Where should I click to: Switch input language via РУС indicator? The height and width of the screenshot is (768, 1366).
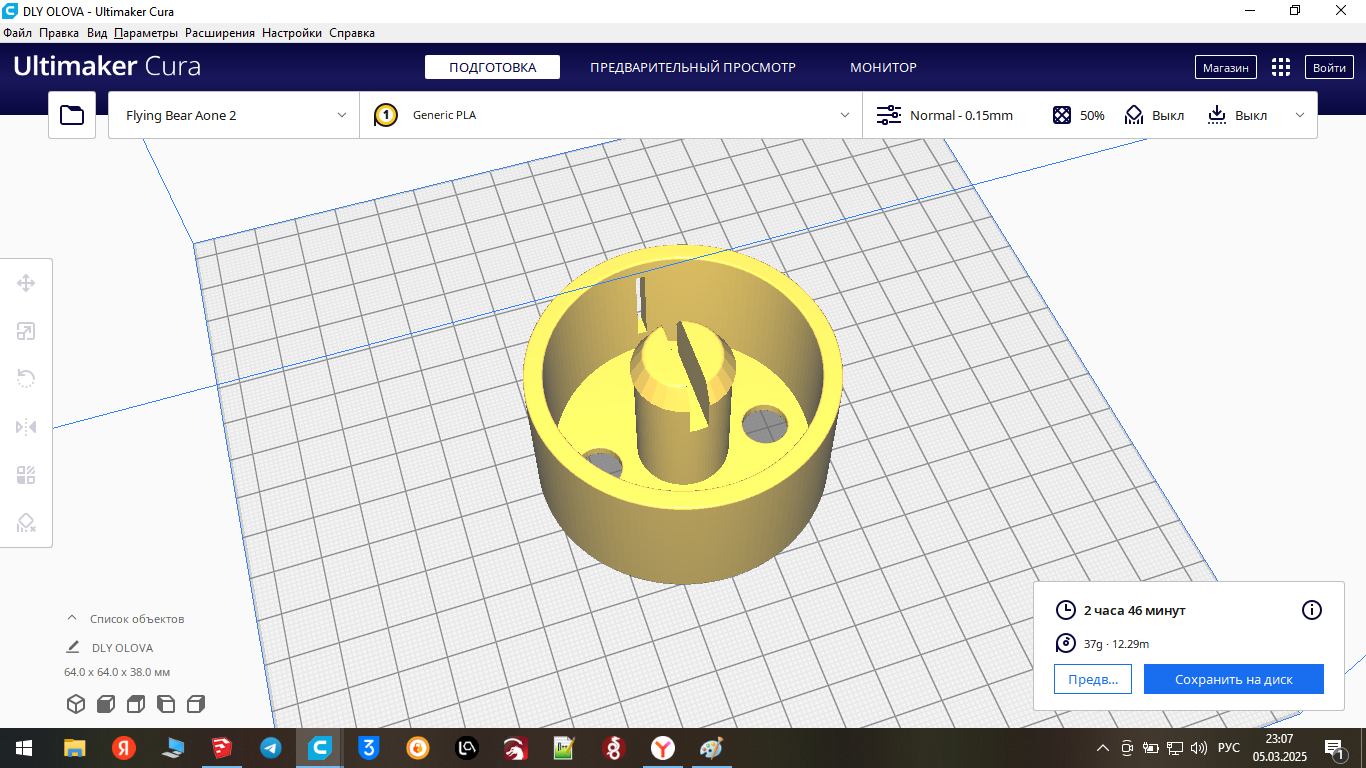coord(1228,747)
